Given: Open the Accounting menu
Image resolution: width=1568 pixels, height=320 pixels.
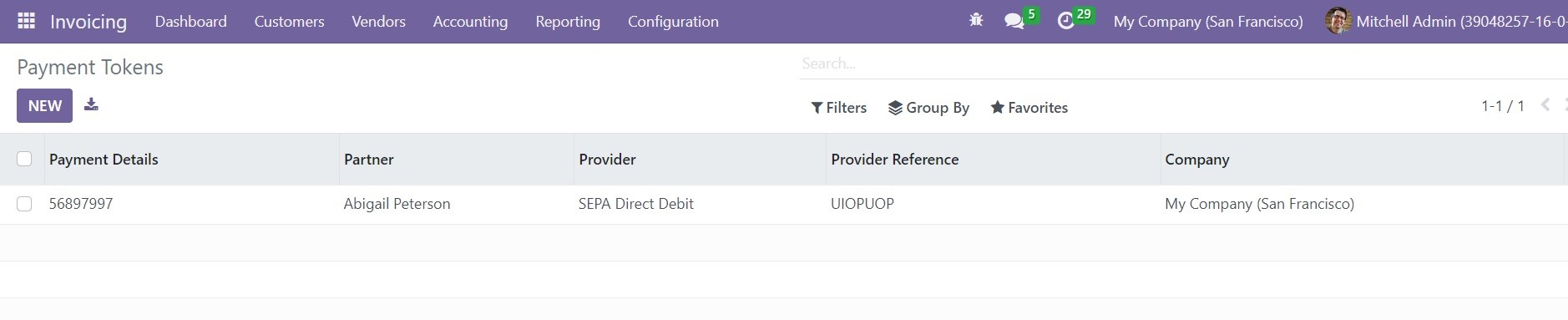Looking at the screenshot, I should pyautogui.click(x=470, y=22).
